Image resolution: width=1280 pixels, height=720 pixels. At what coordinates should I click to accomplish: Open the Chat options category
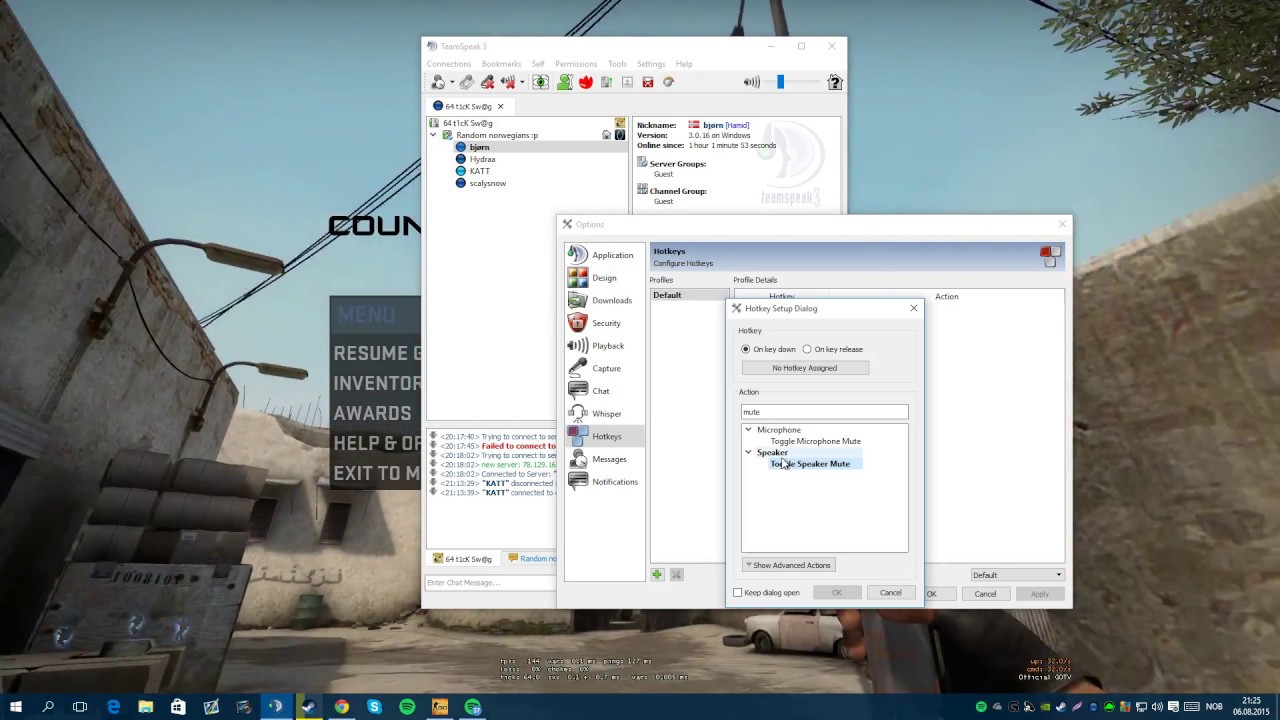pos(604,391)
